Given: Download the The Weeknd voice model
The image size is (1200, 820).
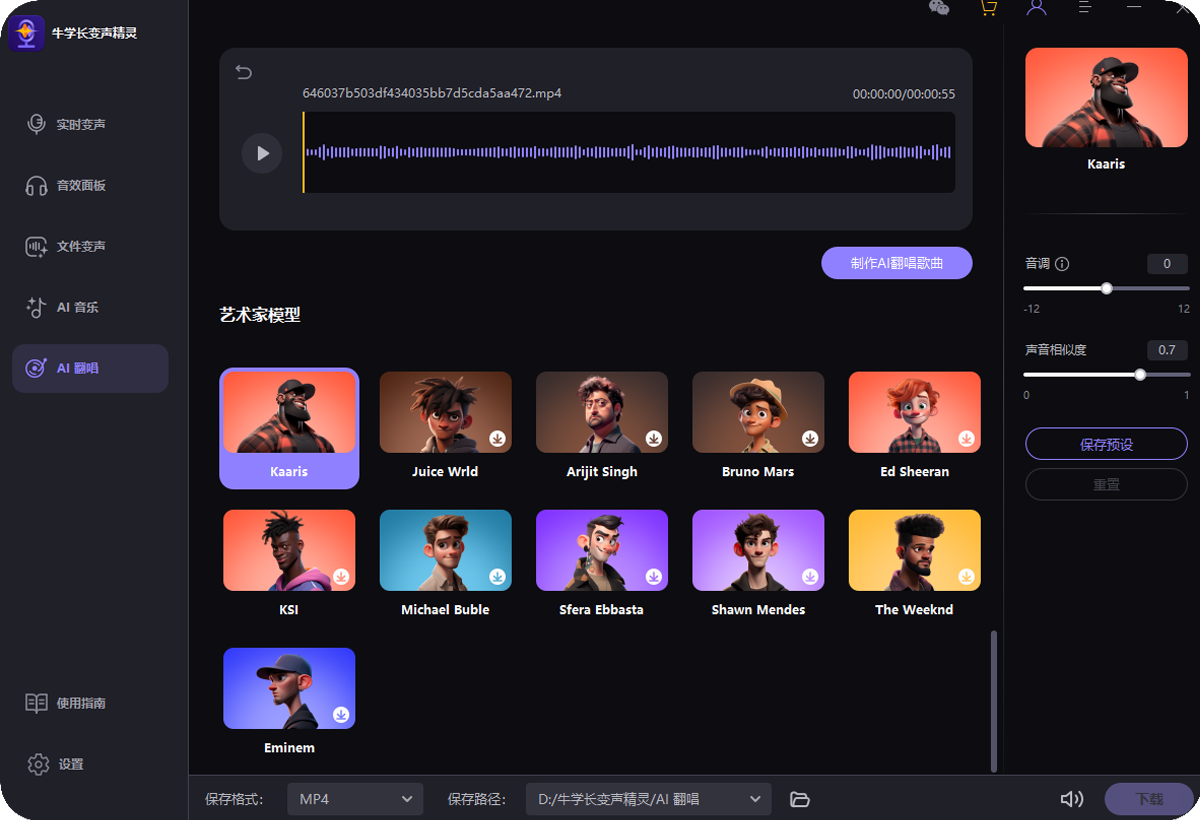Looking at the screenshot, I should coord(966,576).
